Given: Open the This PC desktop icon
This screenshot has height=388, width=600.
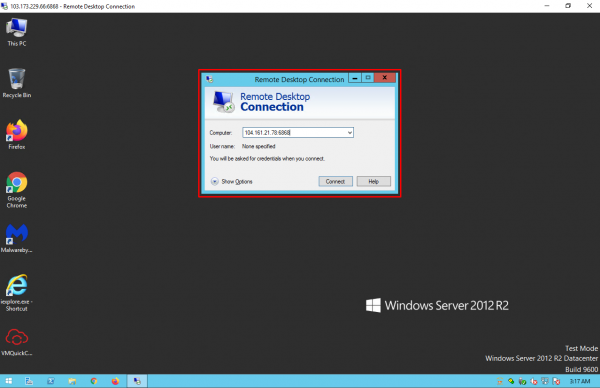Looking at the screenshot, I should tap(17, 32).
